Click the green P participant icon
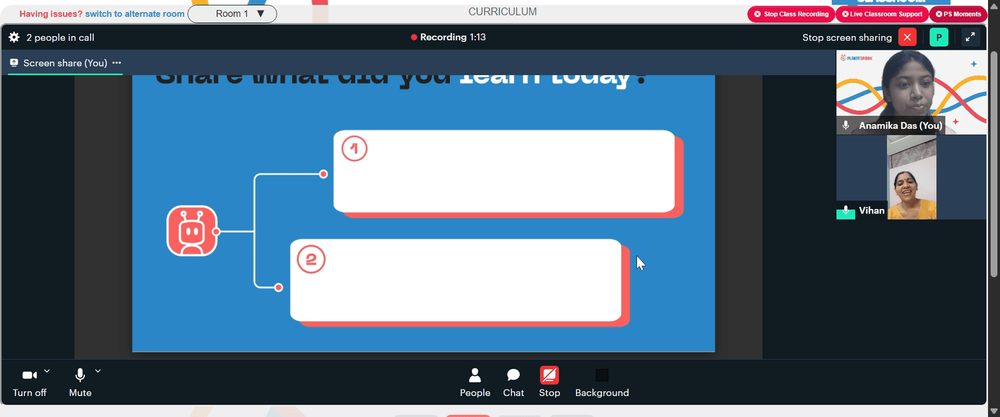Viewport: 1000px width, 417px height. coord(939,37)
